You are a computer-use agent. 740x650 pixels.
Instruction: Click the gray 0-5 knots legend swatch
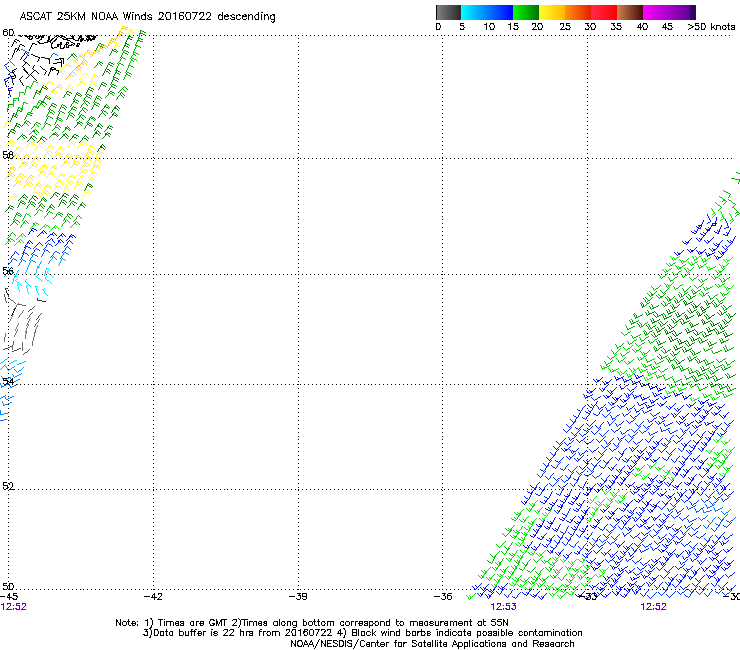point(448,12)
